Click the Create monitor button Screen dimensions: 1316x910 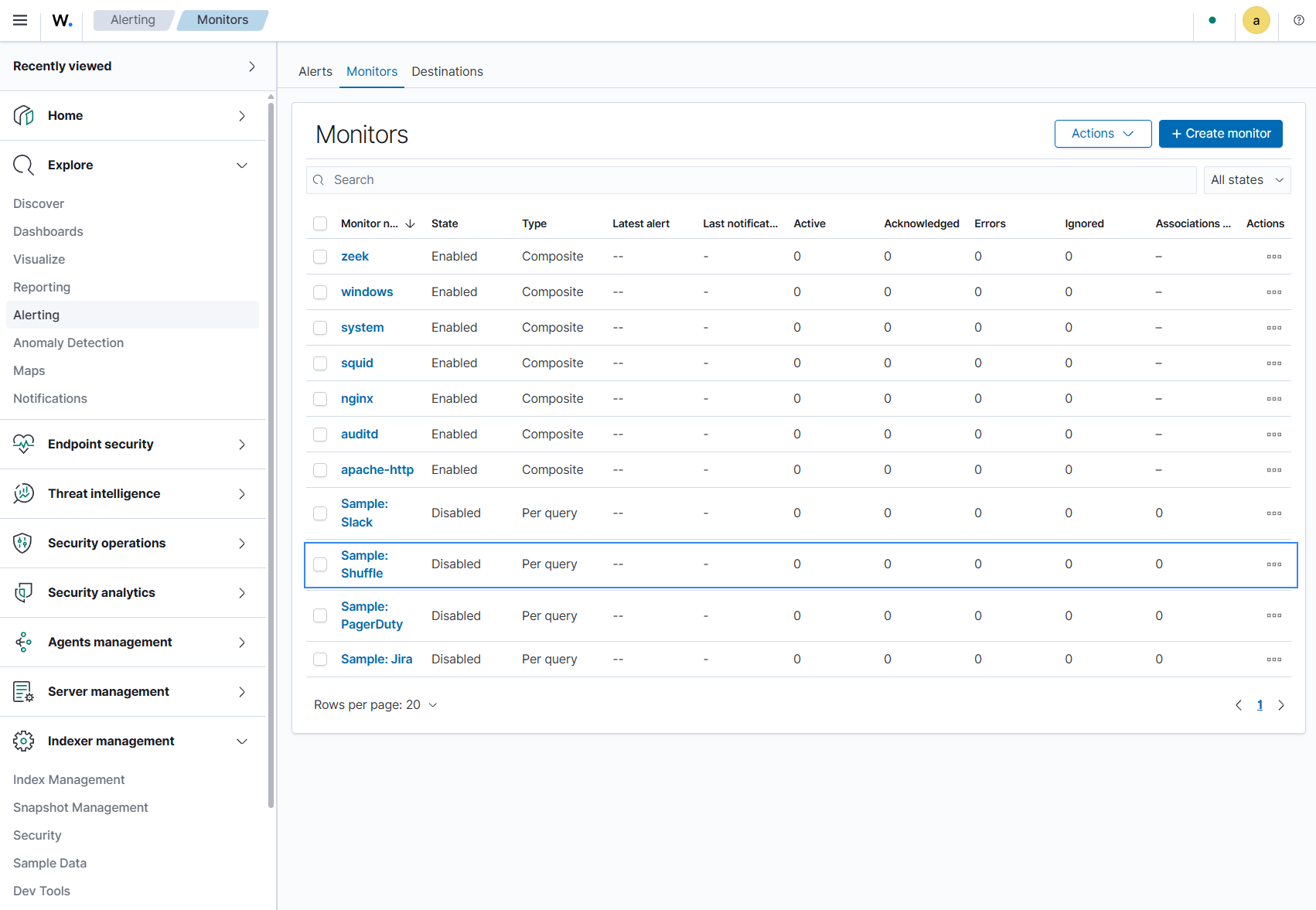coord(1220,134)
